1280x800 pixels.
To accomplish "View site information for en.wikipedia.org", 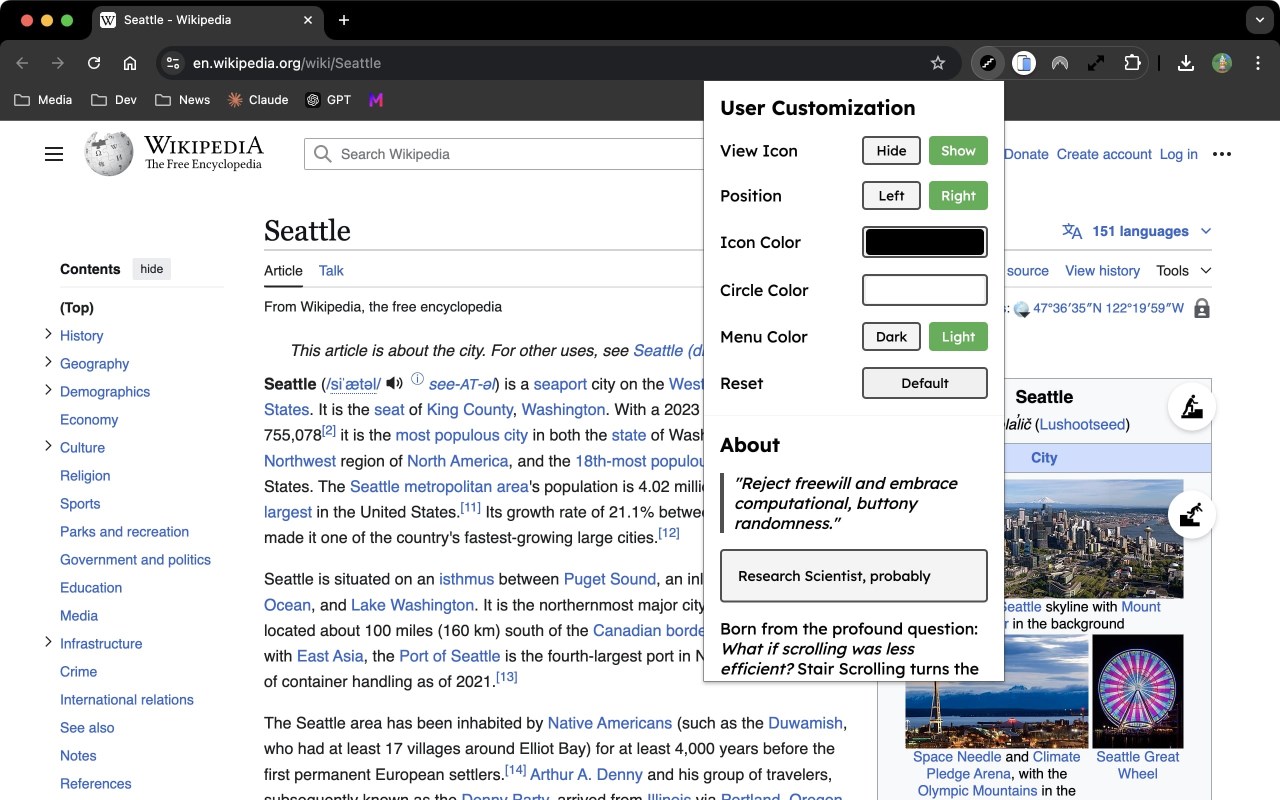I will tap(173, 63).
